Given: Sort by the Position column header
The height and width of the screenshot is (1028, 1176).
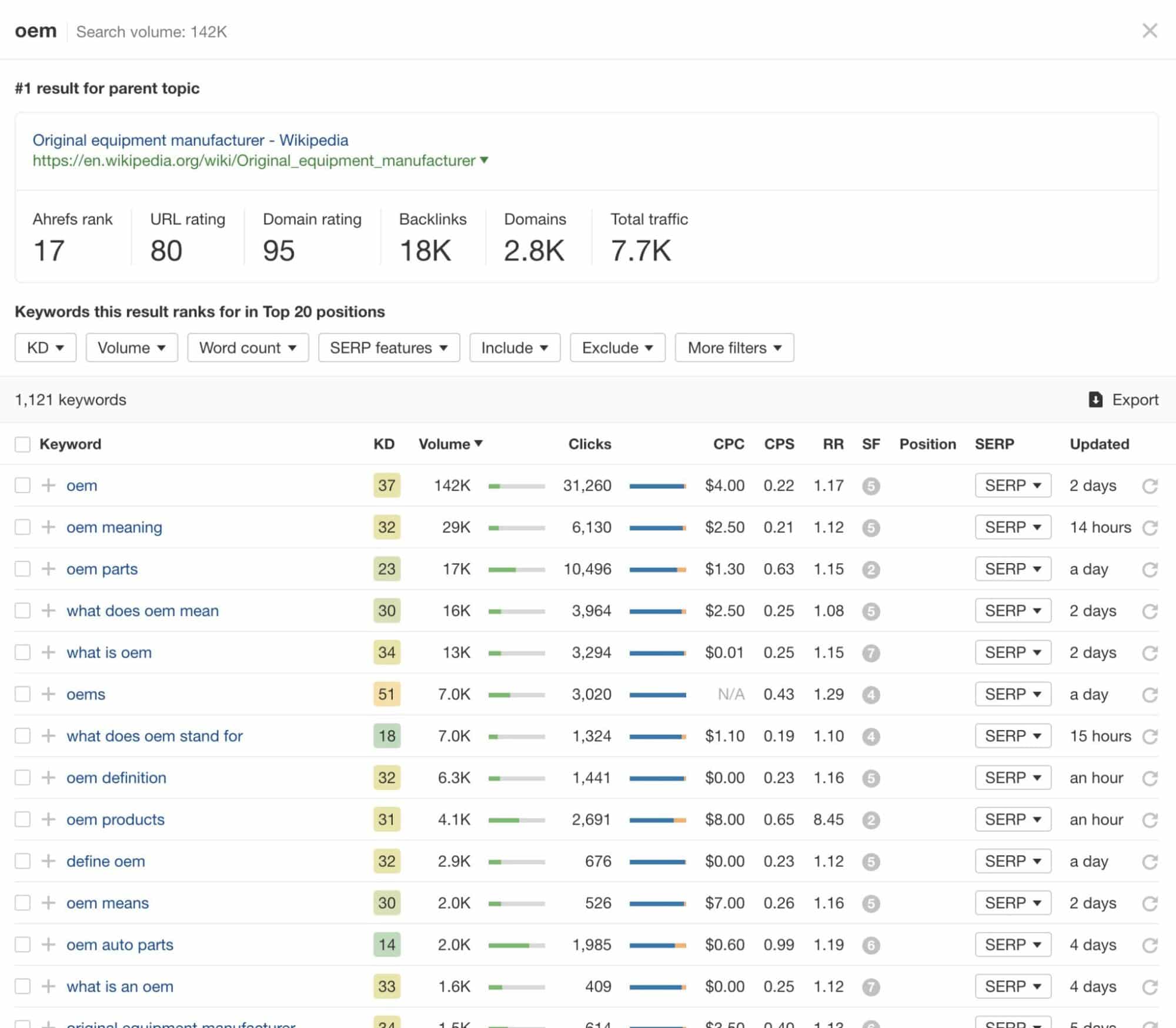Looking at the screenshot, I should tap(927, 444).
